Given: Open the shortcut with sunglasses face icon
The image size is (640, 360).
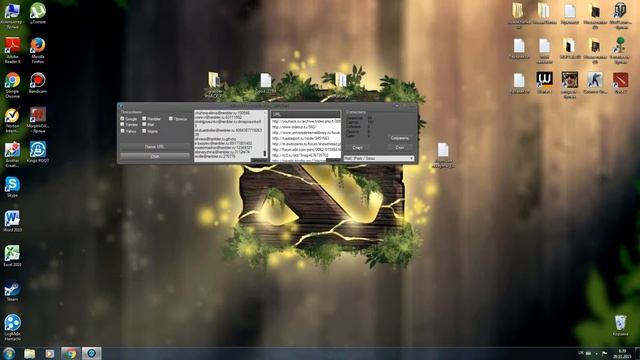Looking at the screenshot, I should tap(570, 85).
